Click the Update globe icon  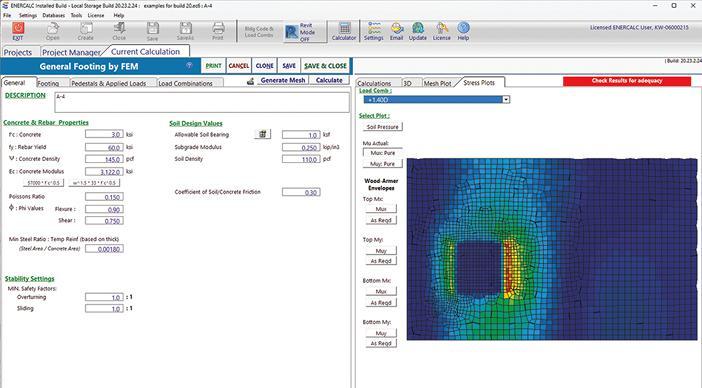418,28
